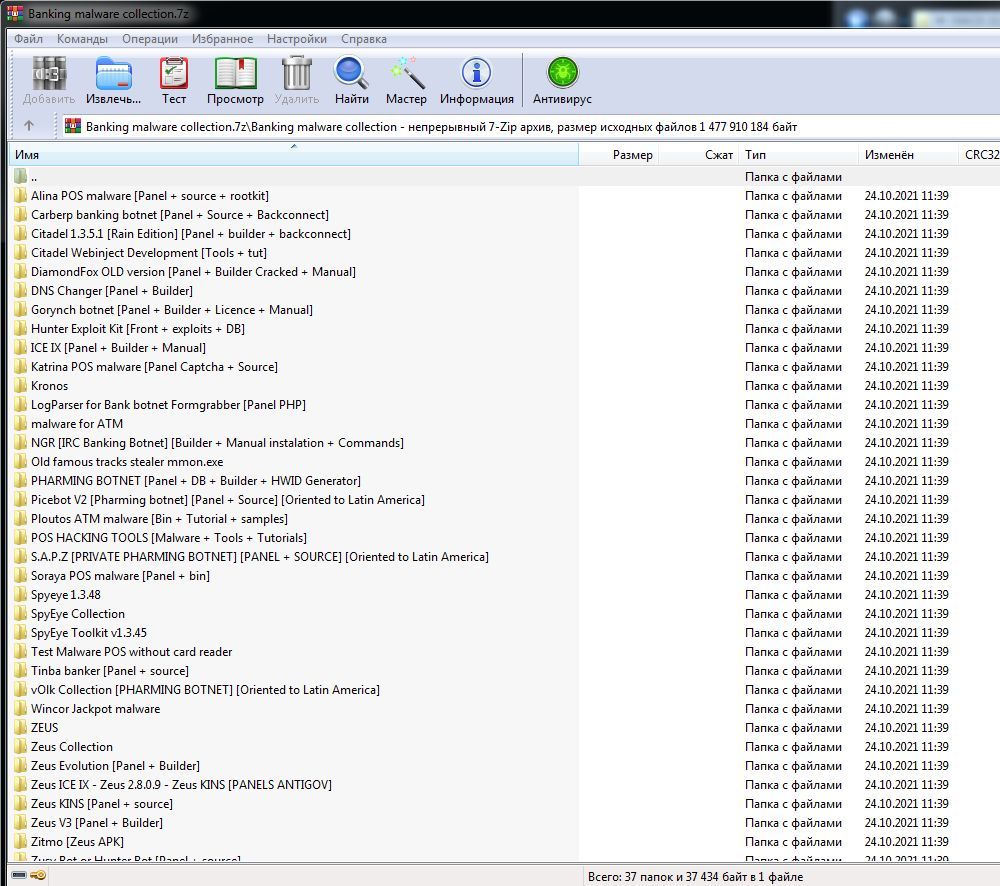Select Citadel Webinject Development folder

[x=149, y=253]
